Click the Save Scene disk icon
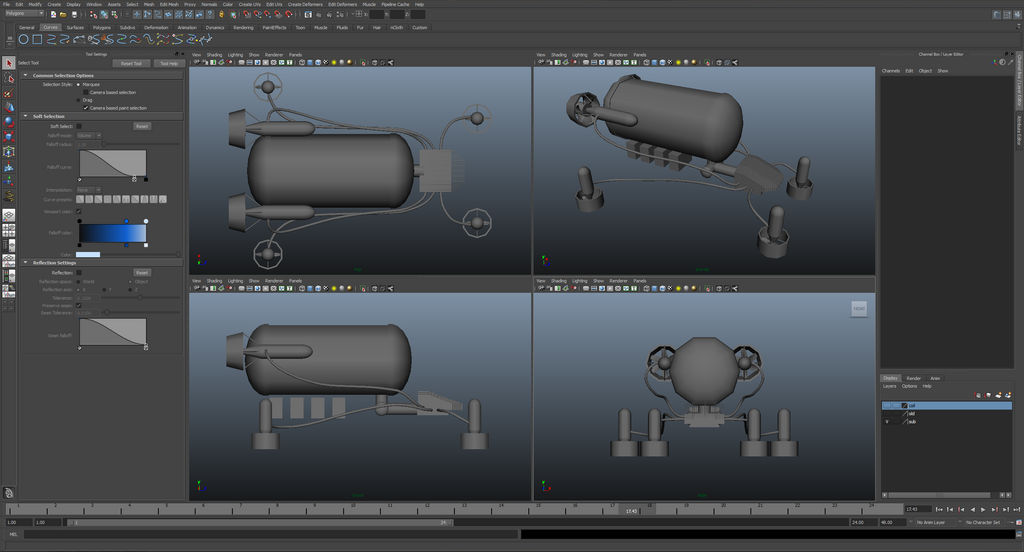The width and height of the screenshot is (1024, 552). click(x=74, y=14)
